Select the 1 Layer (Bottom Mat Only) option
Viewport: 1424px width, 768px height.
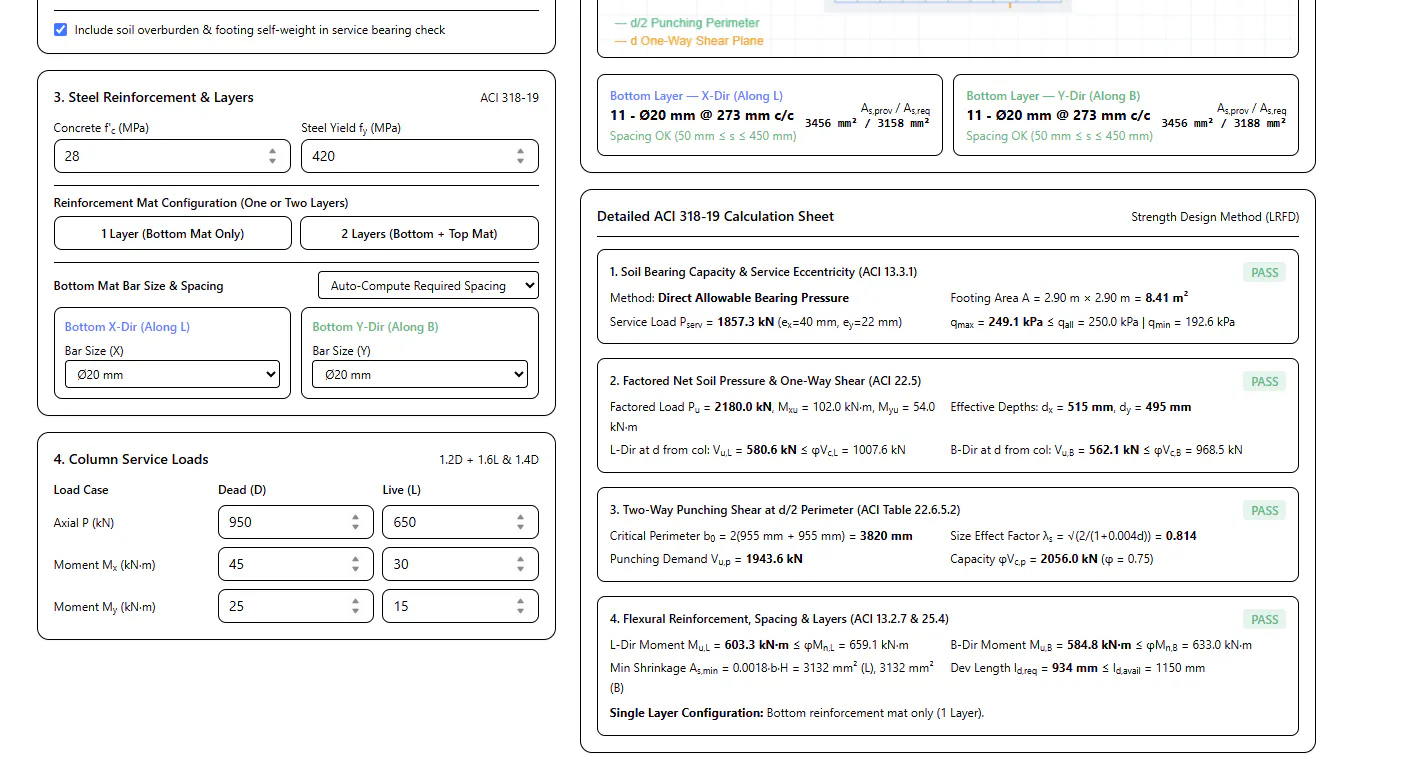tap(173, 233)
